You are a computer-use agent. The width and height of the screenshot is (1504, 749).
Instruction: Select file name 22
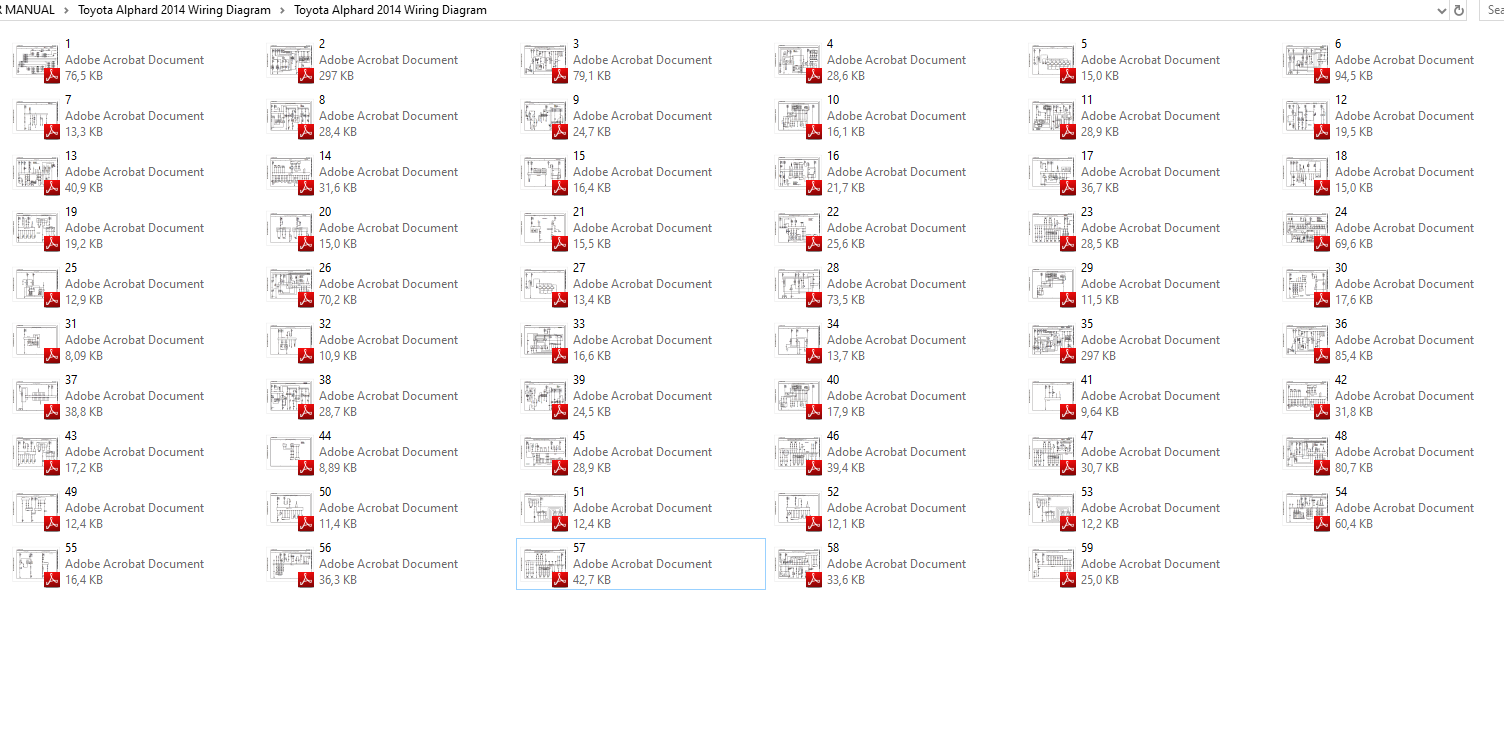833,212
